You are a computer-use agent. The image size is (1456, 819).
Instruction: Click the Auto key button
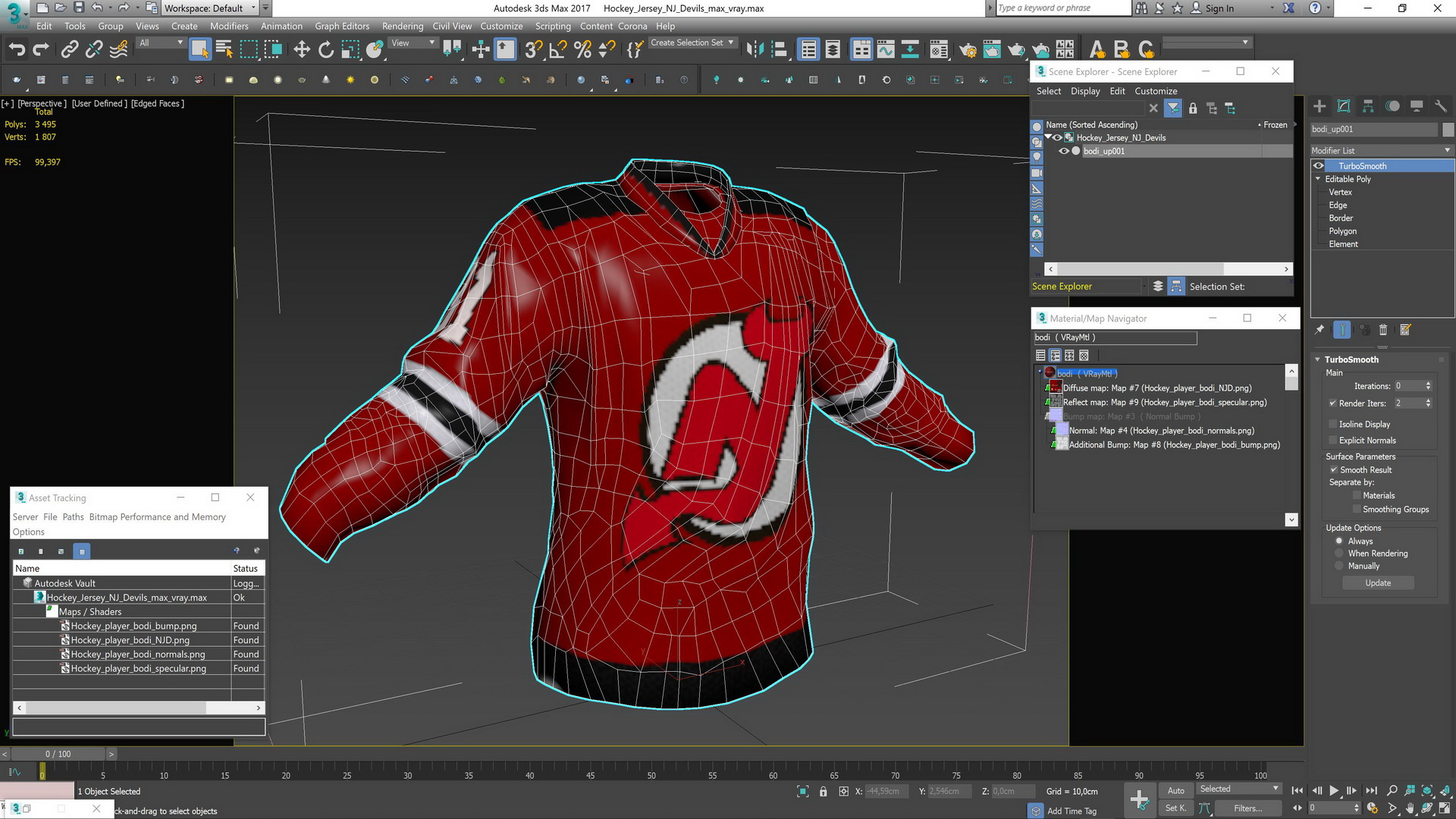[1175, 790]
